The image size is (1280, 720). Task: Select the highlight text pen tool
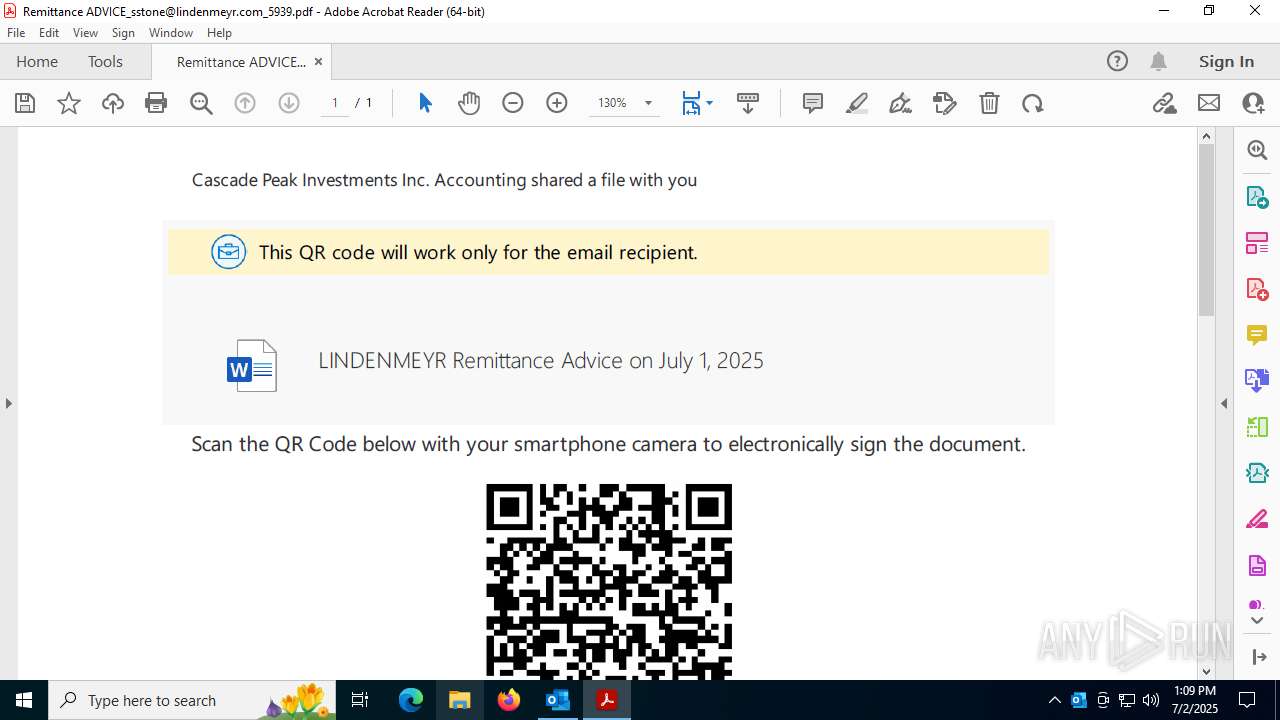[857, 103]
